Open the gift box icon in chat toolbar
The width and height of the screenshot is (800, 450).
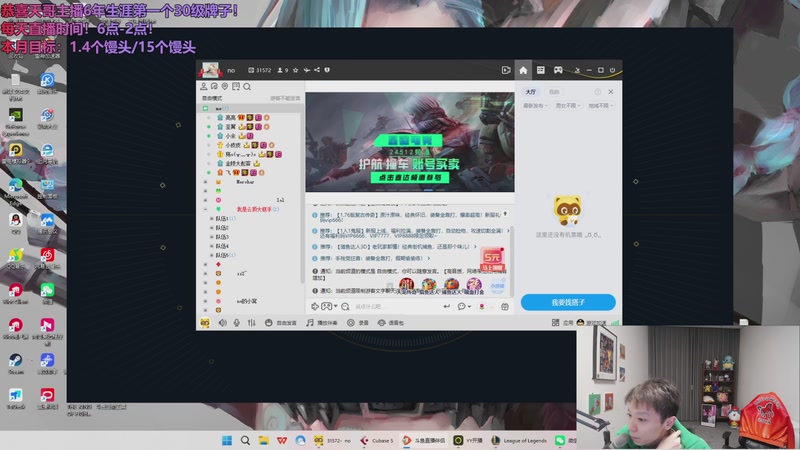[x=505, y=306]
